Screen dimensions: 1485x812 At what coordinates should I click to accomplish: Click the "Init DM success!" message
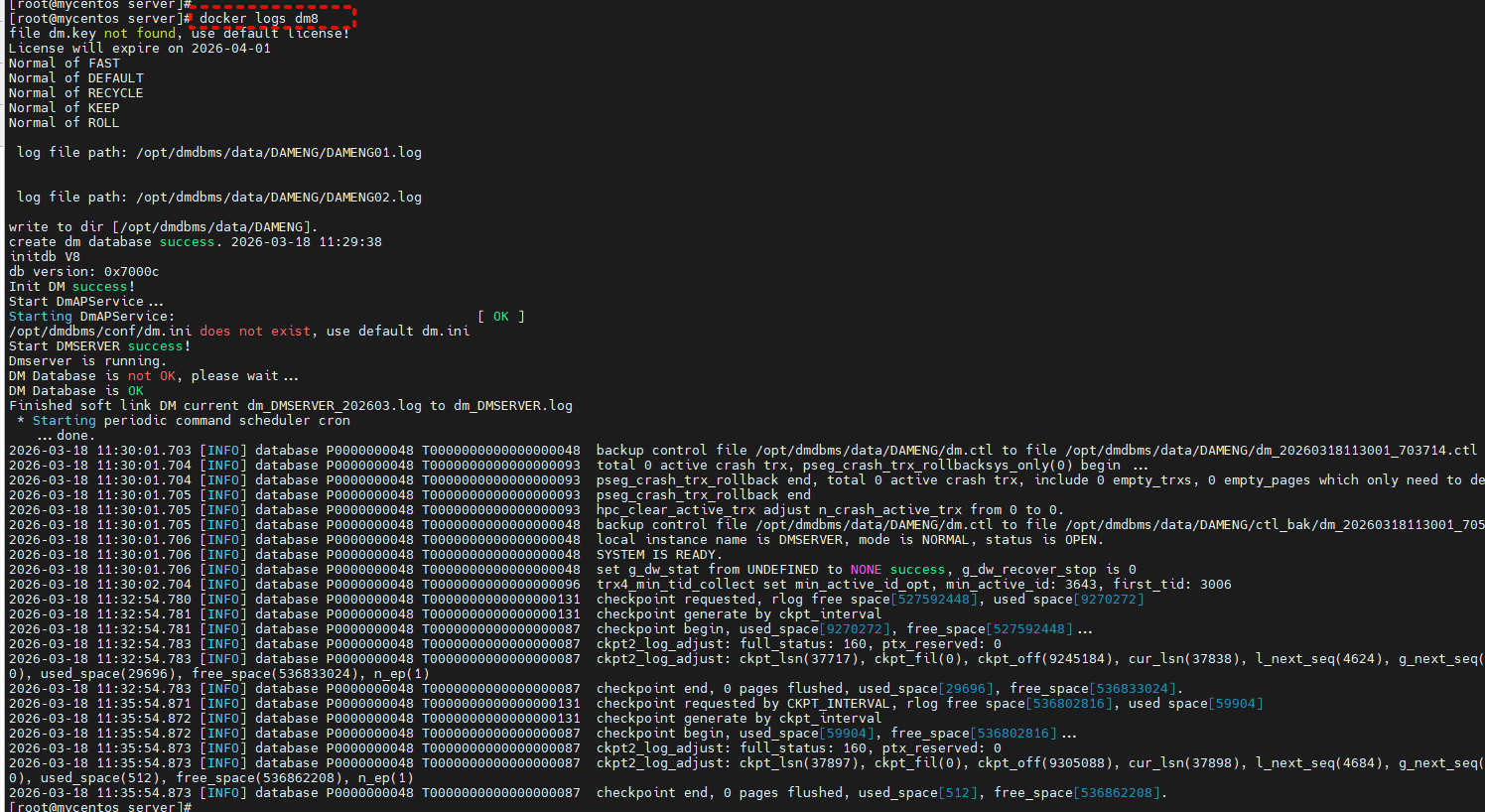[71, 287]
